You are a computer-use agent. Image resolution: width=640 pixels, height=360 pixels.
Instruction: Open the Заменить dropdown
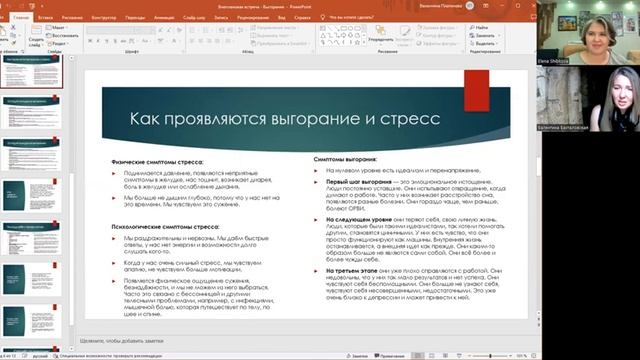click(485, 36)
